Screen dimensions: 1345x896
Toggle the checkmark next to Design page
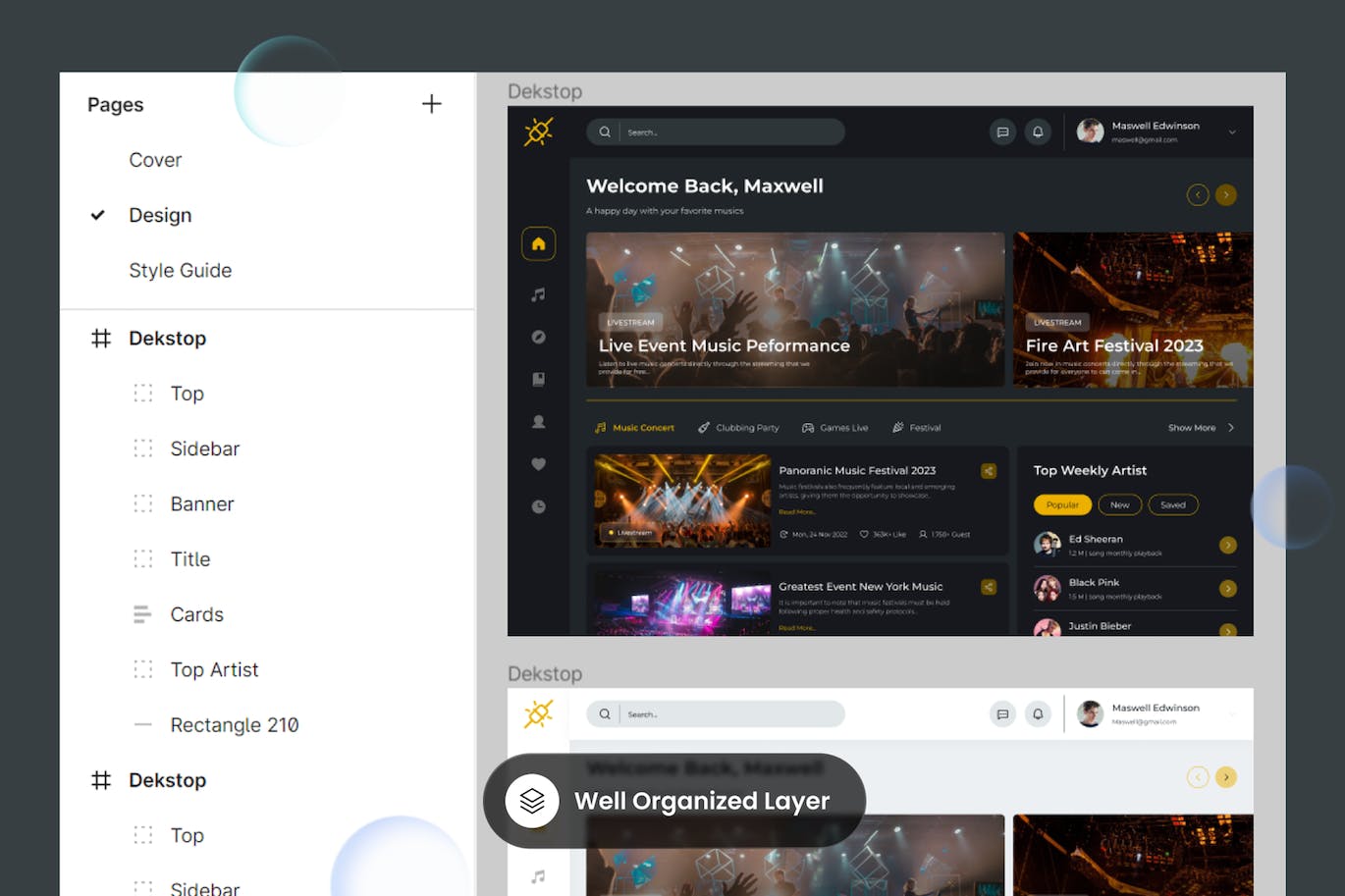tap(98, 215)
